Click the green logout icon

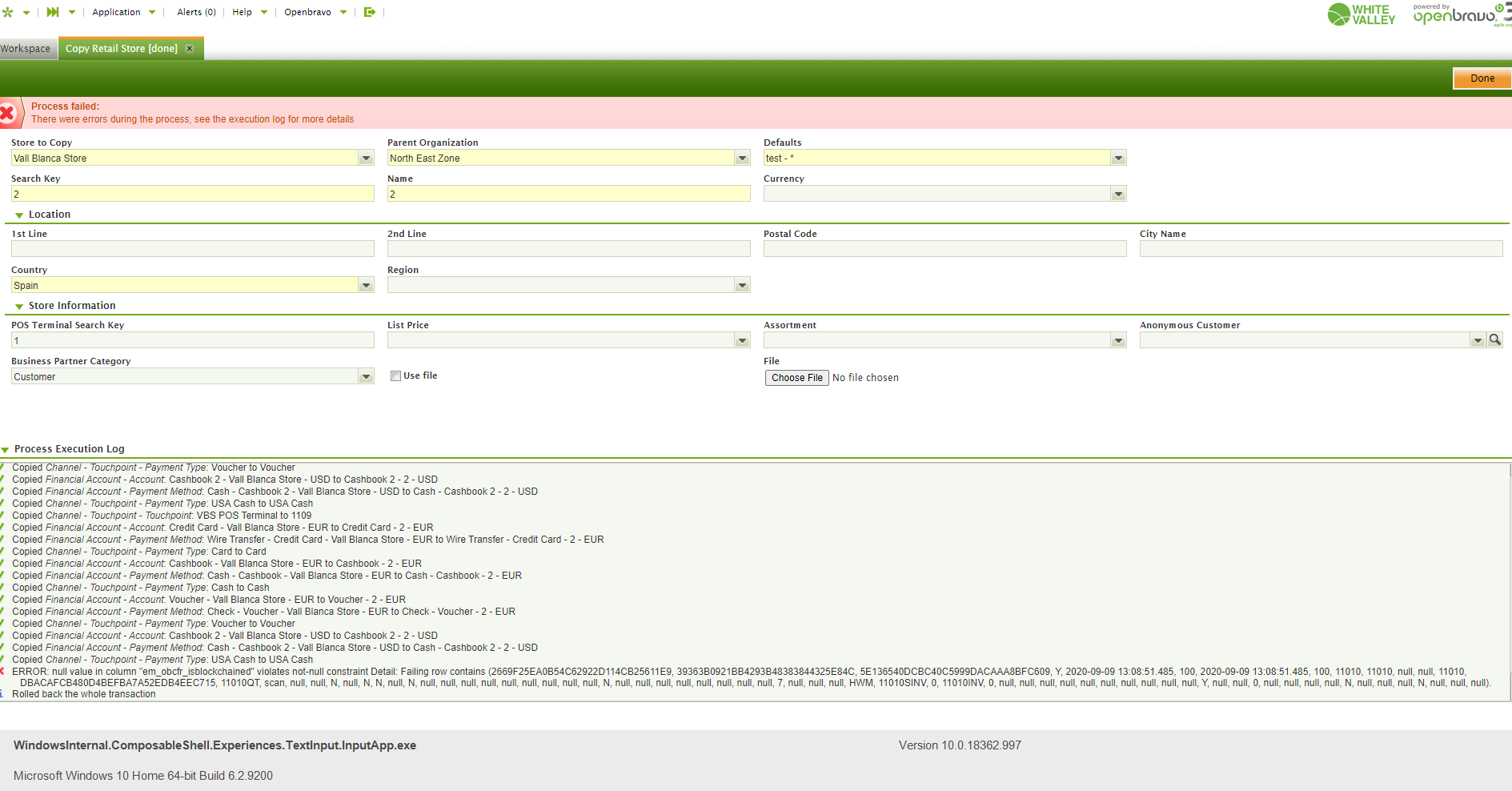369,12
